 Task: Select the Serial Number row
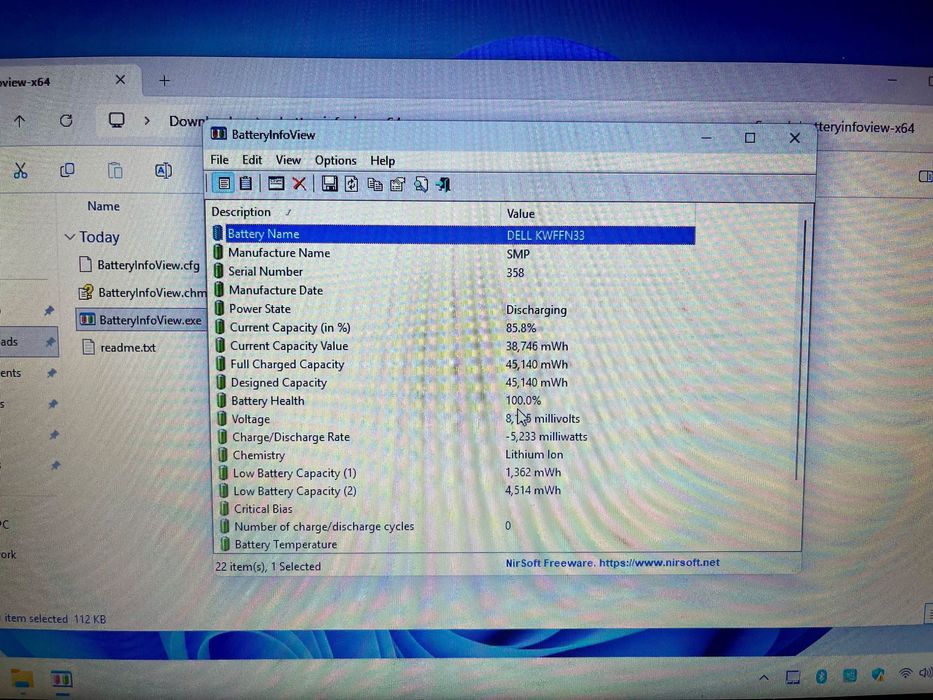453,271
